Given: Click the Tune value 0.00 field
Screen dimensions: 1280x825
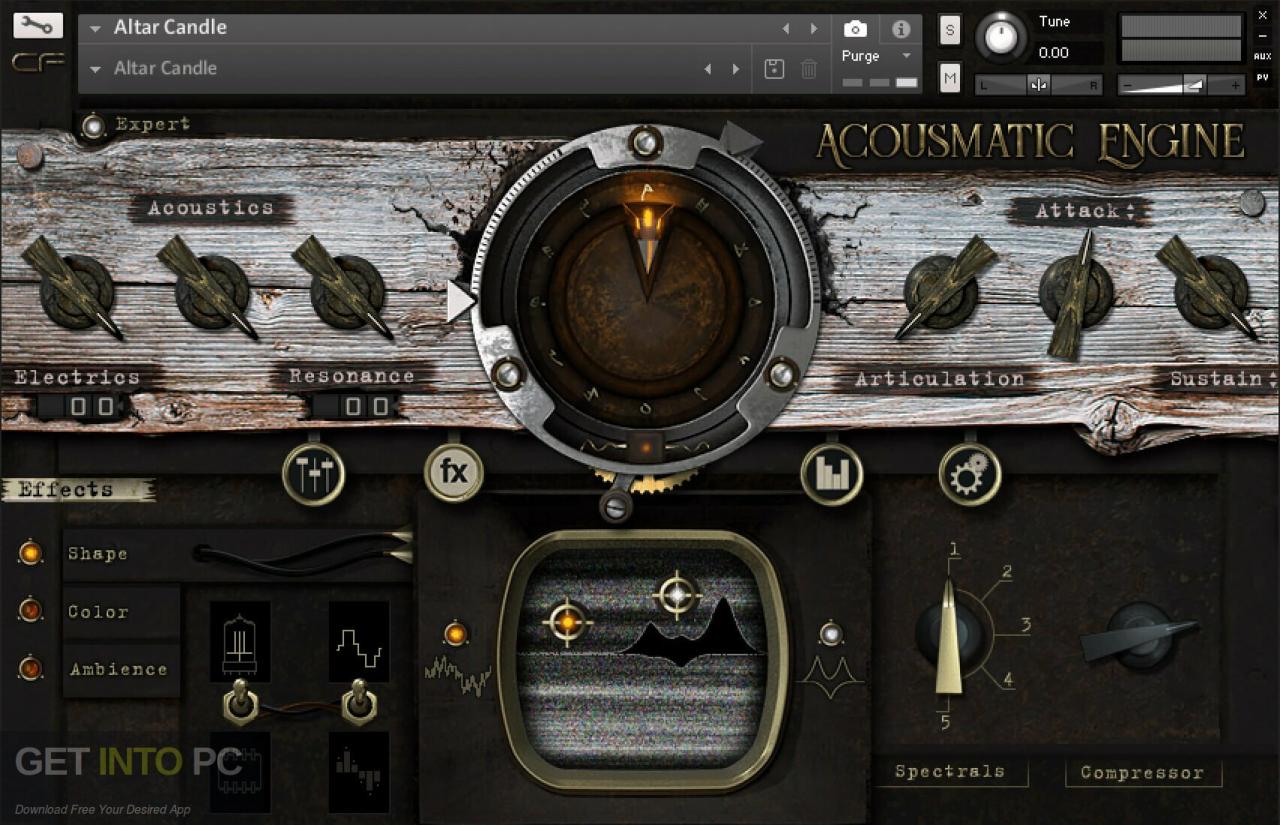Looking at the screenshot, I should click(1068, 52).
